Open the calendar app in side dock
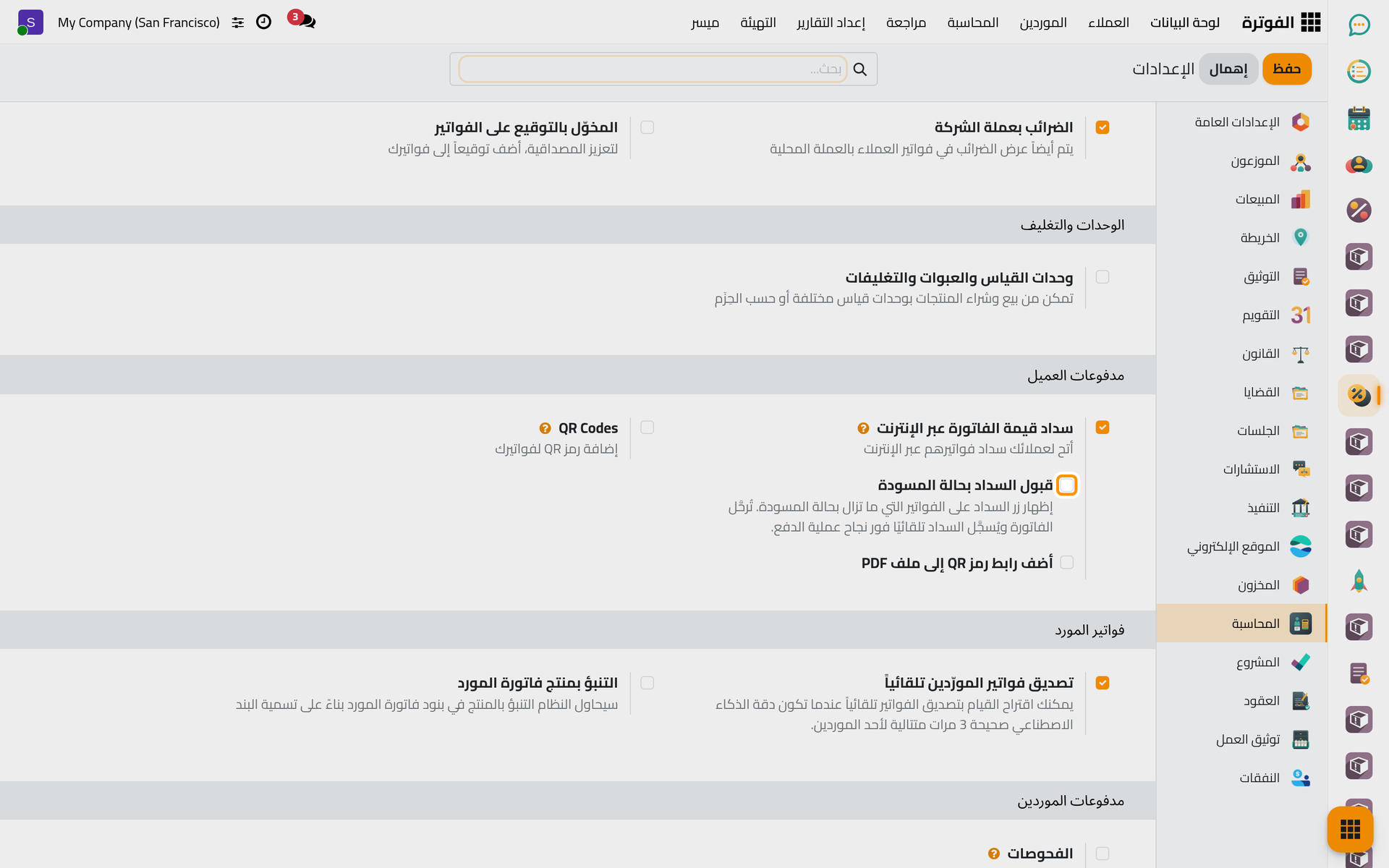This screenshot has width=1389, height=868. coord(1359,118)
